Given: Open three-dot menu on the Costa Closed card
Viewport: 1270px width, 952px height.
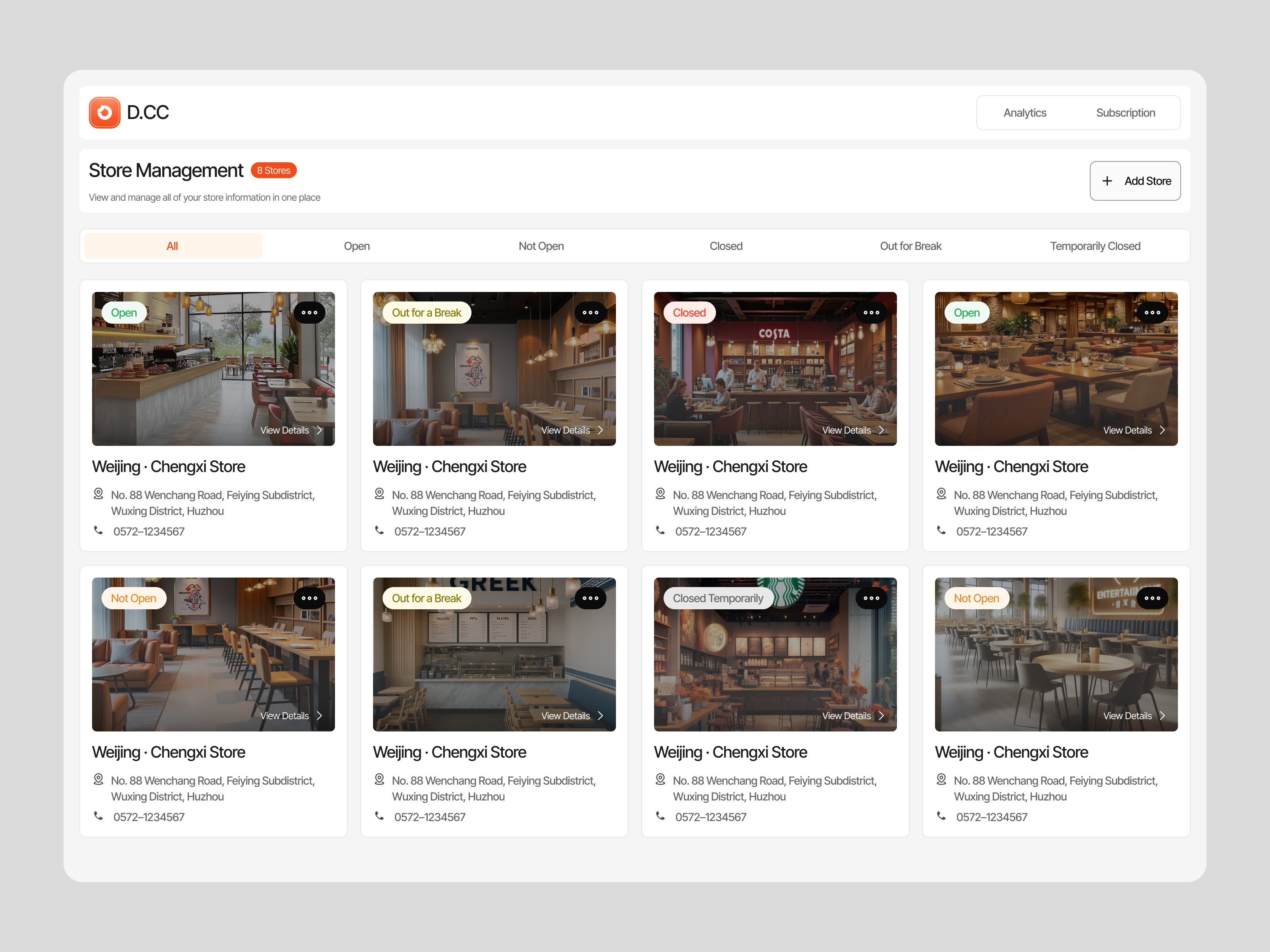Looking at the screenshot, I should pyautogui.click(x=871, y=313).
